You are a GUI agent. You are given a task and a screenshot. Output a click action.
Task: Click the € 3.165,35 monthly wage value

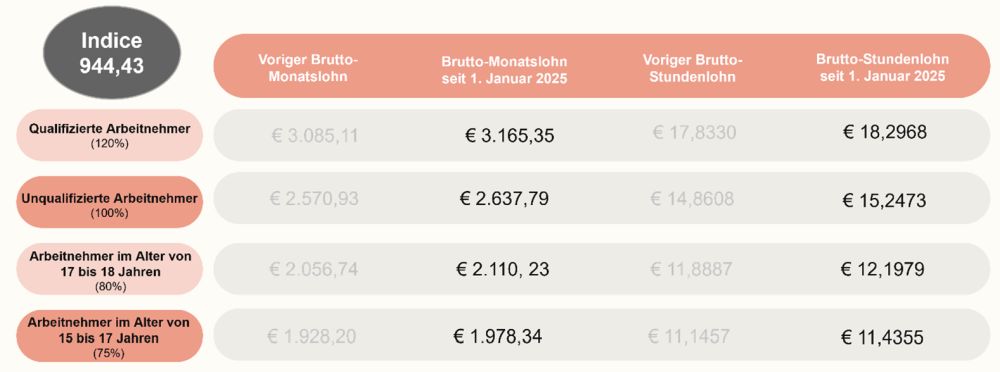pos(510,136)
